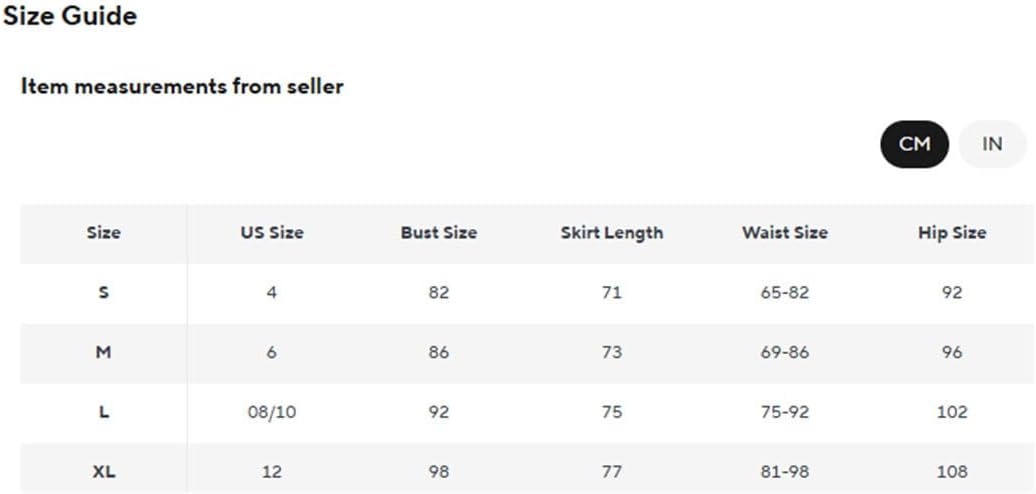The image size is (1036, 494).
Task: Click the Skirt Length column header
Action: coord(612,232)
